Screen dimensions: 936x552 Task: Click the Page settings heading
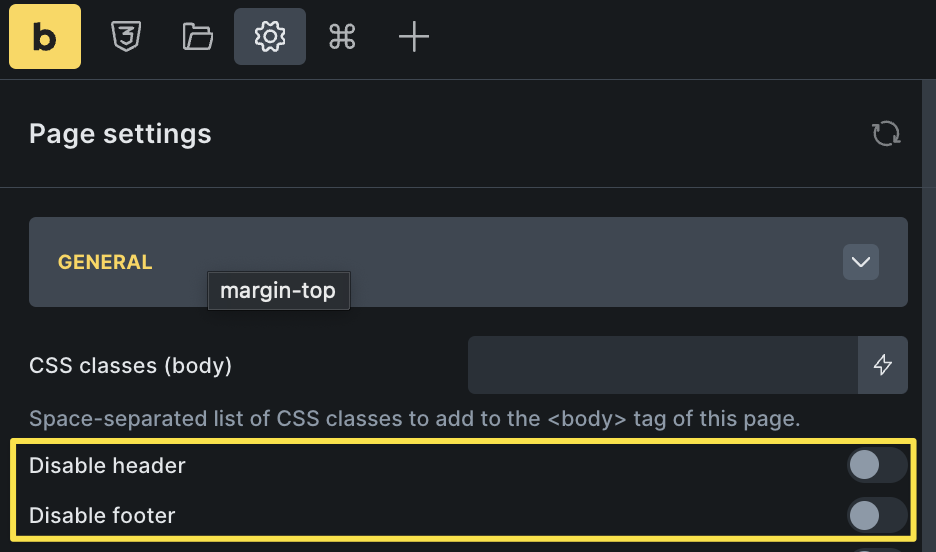point(120,134)
